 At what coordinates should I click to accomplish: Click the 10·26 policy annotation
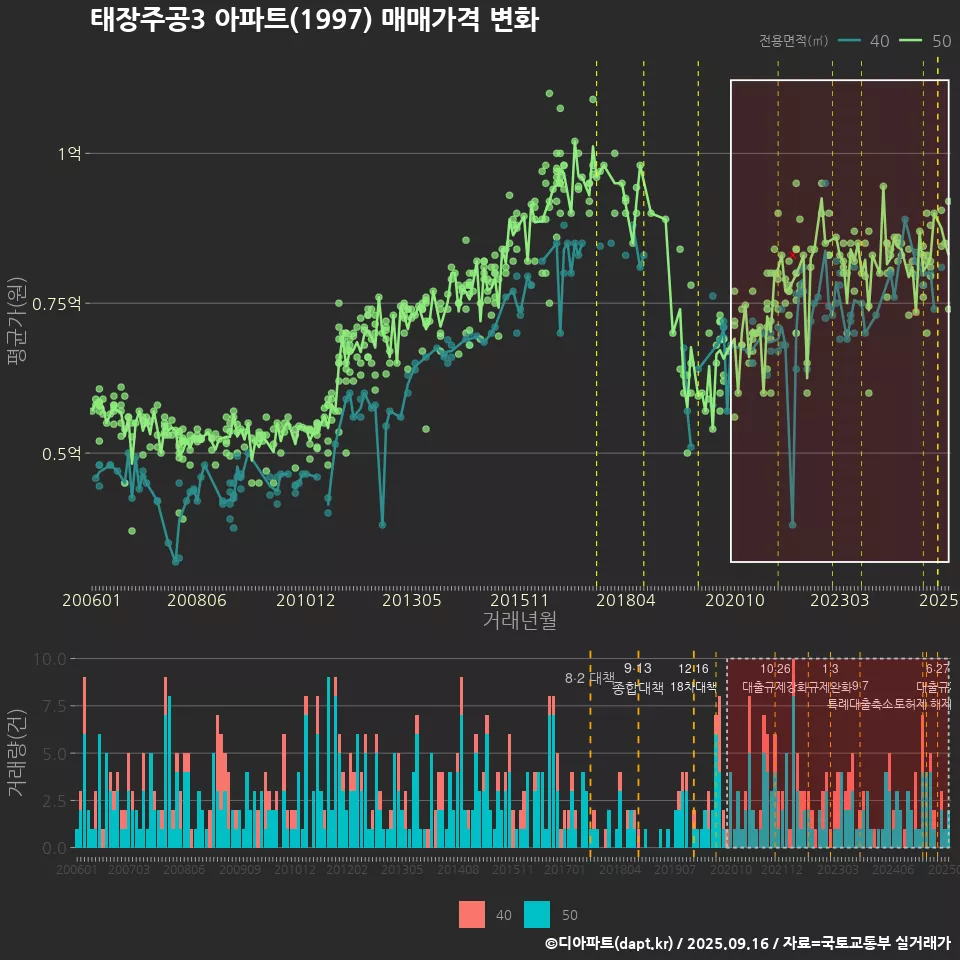(775, 669)
